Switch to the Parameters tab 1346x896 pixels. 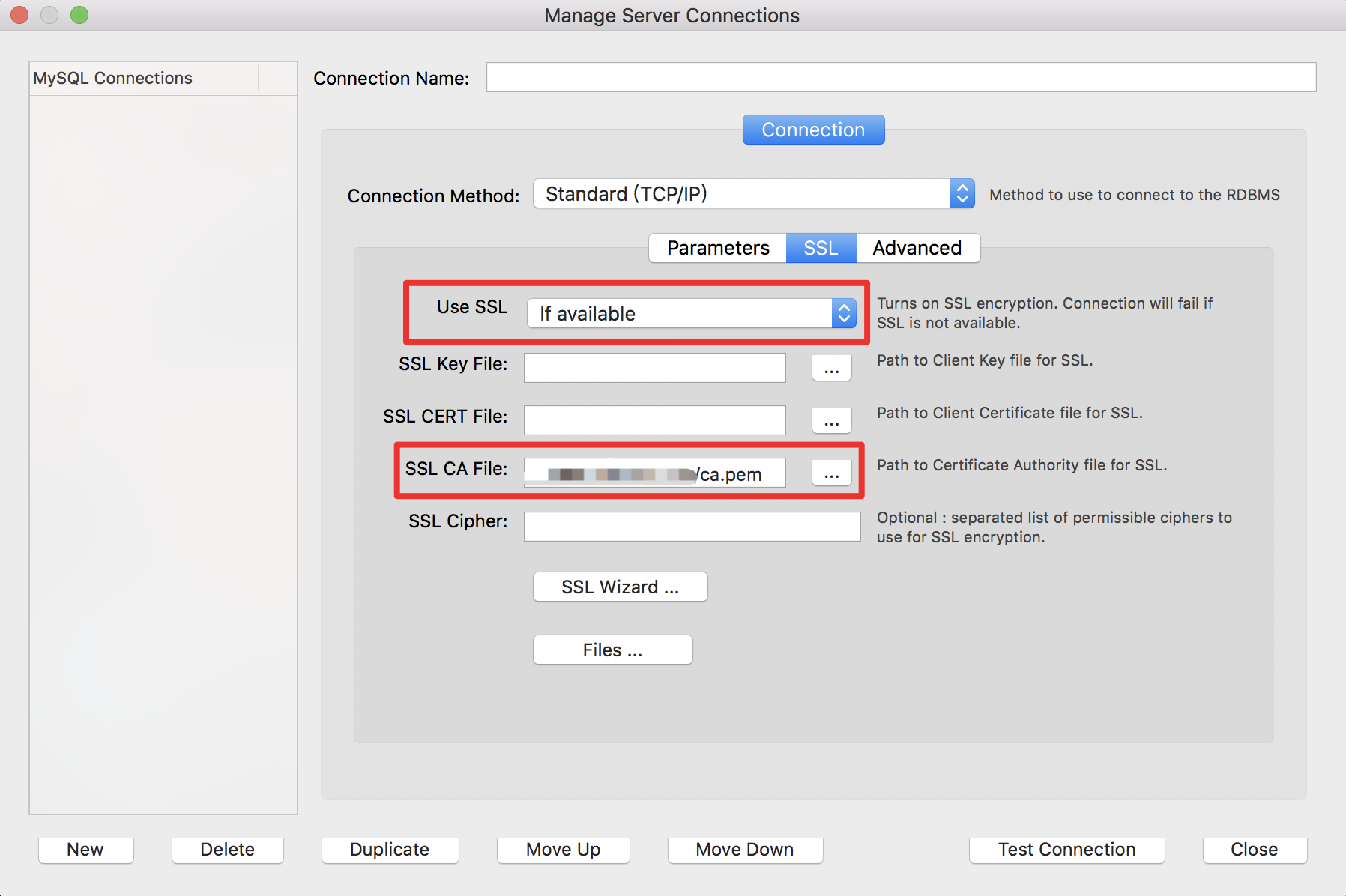tap(718, 248)
